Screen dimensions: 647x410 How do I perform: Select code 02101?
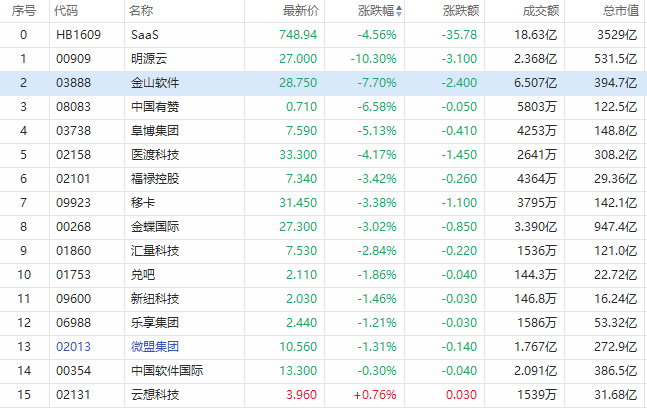(73, 179)
